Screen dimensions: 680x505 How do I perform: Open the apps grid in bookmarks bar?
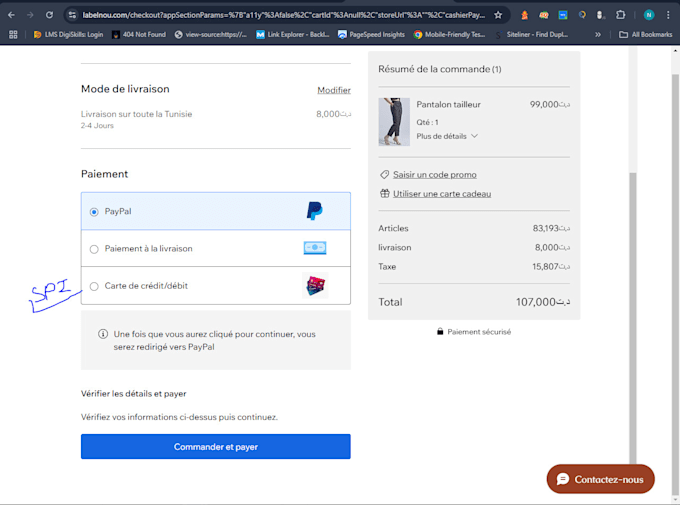click(13, 34)
